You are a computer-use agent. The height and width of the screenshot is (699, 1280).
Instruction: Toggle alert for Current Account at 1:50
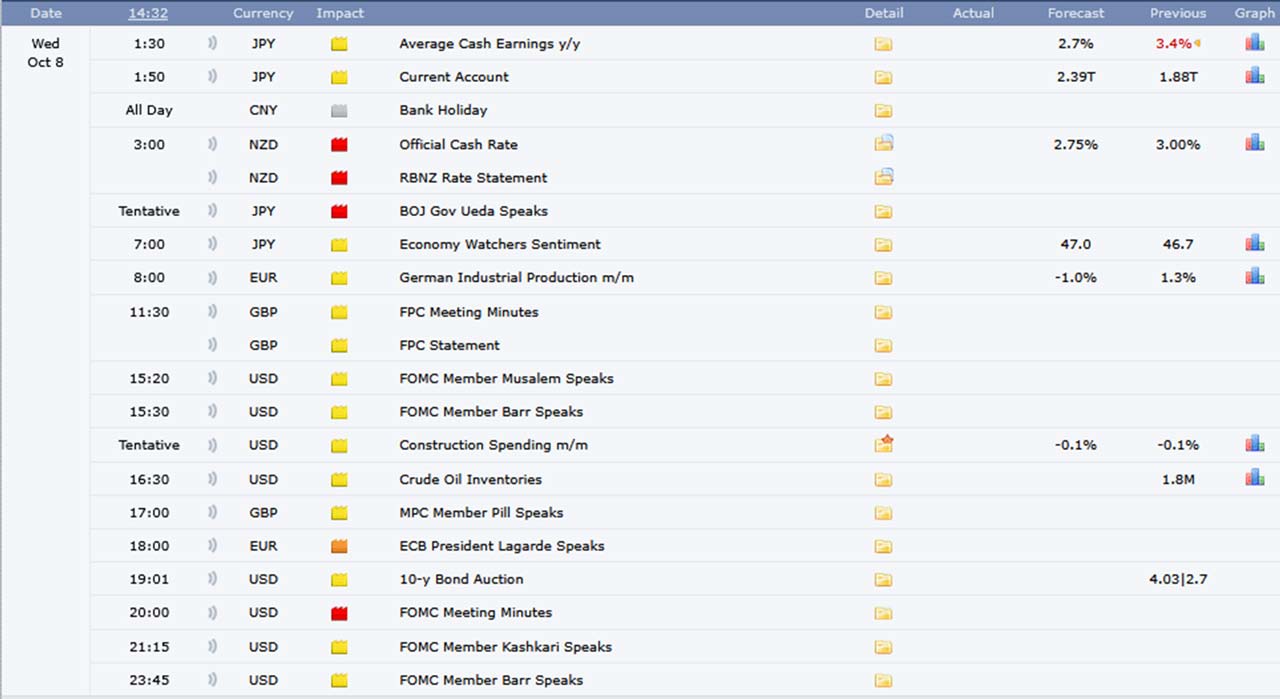click(212, 77)
